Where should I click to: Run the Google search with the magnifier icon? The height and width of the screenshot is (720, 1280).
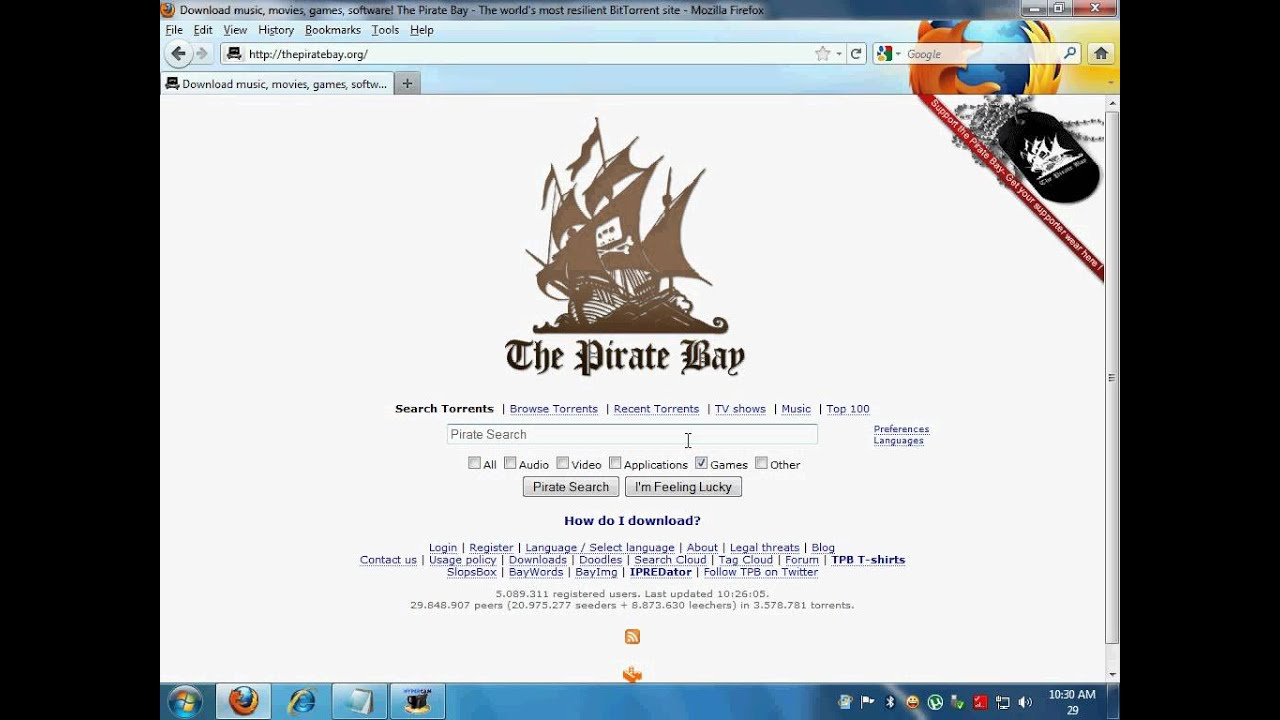coord(1069,54)
